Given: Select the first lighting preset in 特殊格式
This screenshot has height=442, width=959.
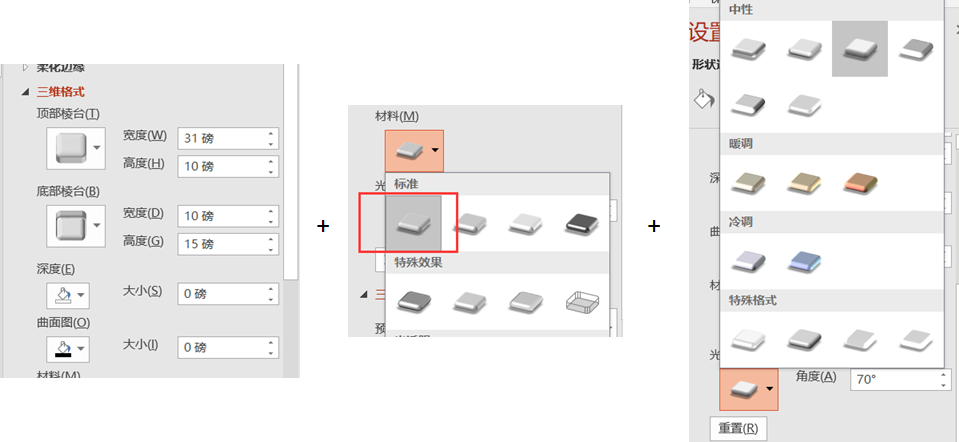Looking at the screenshot, I should (x=748, y=339).
